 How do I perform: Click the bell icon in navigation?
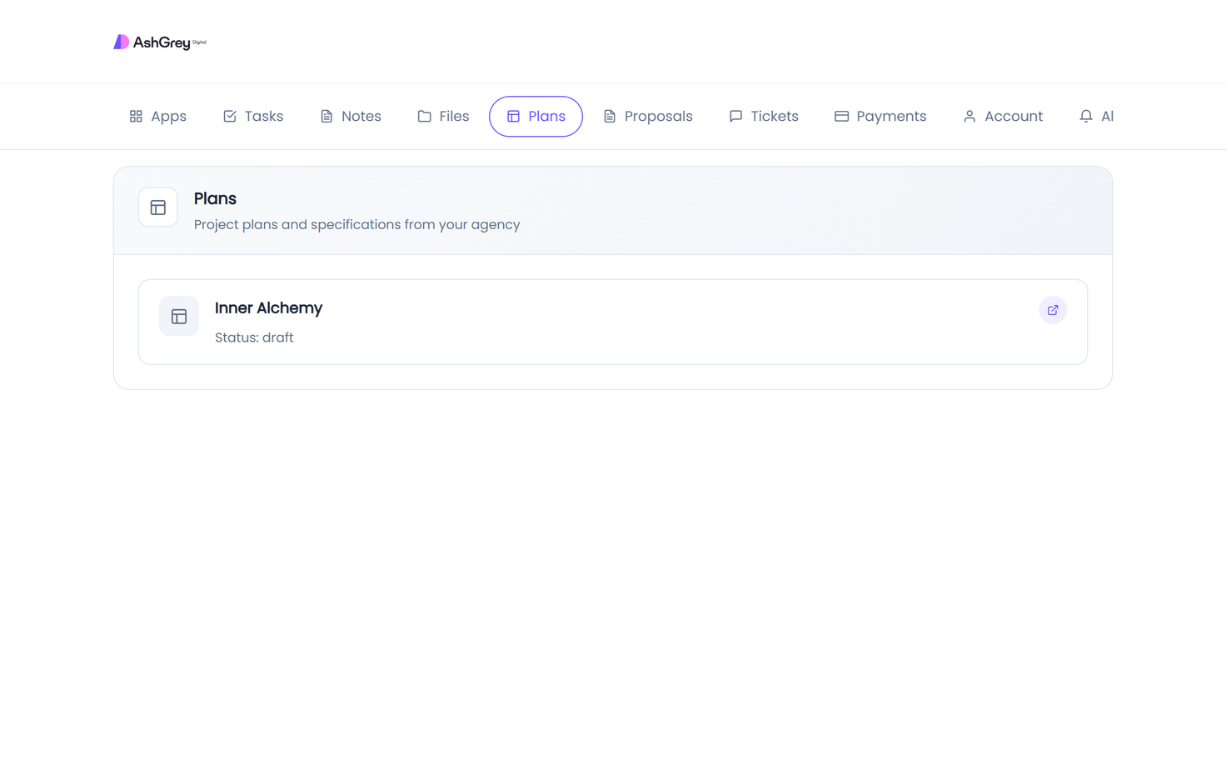click(1086, 117)
